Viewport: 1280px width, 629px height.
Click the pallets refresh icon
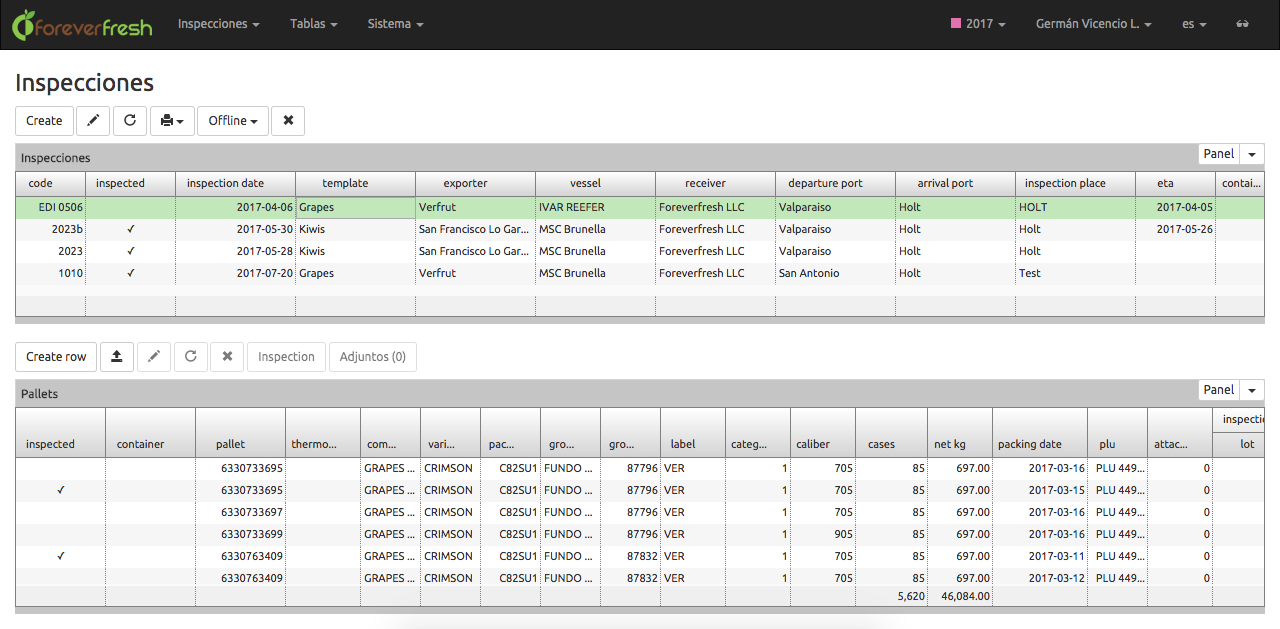(x=190, y=357)
